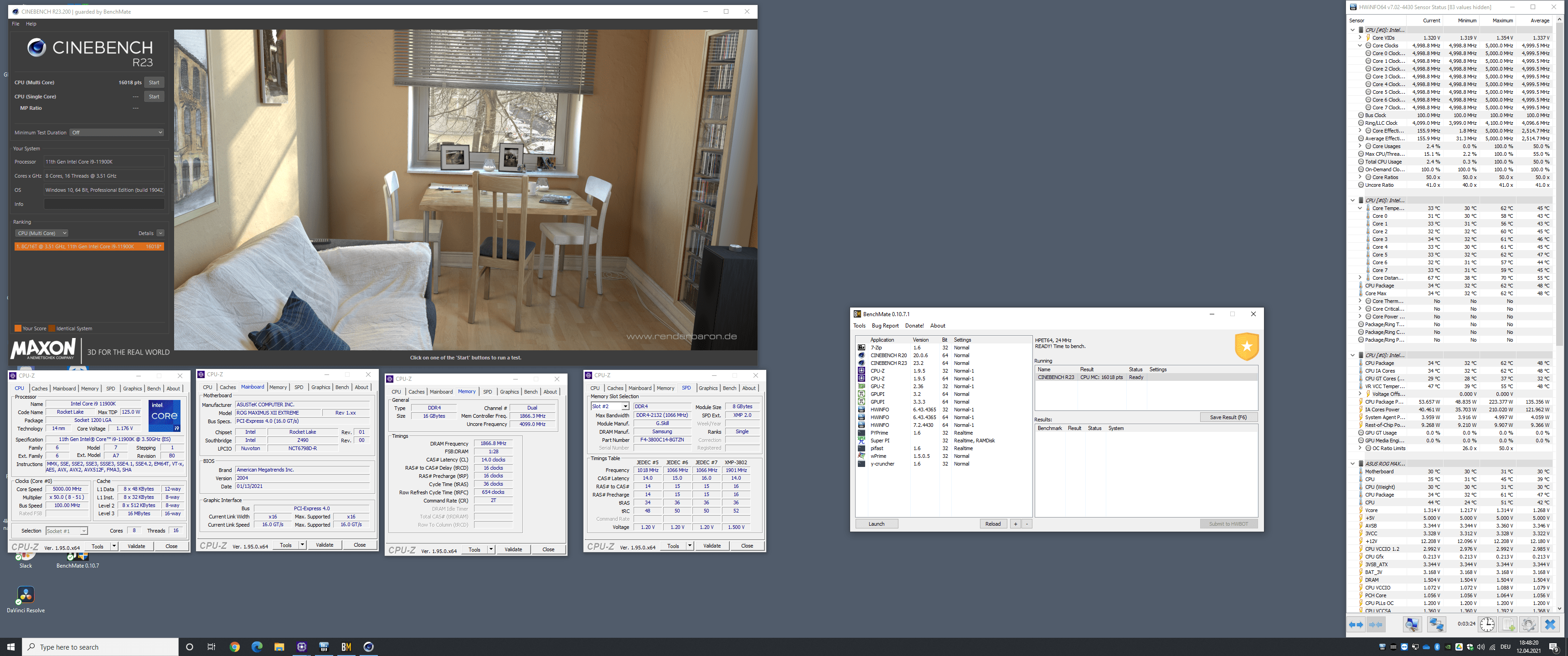The height and width of the screenshot is (656, 1568).
Task: Collapse ASUS ROG MAX sensor group in HWiNFO
Action: (1352, 464)
